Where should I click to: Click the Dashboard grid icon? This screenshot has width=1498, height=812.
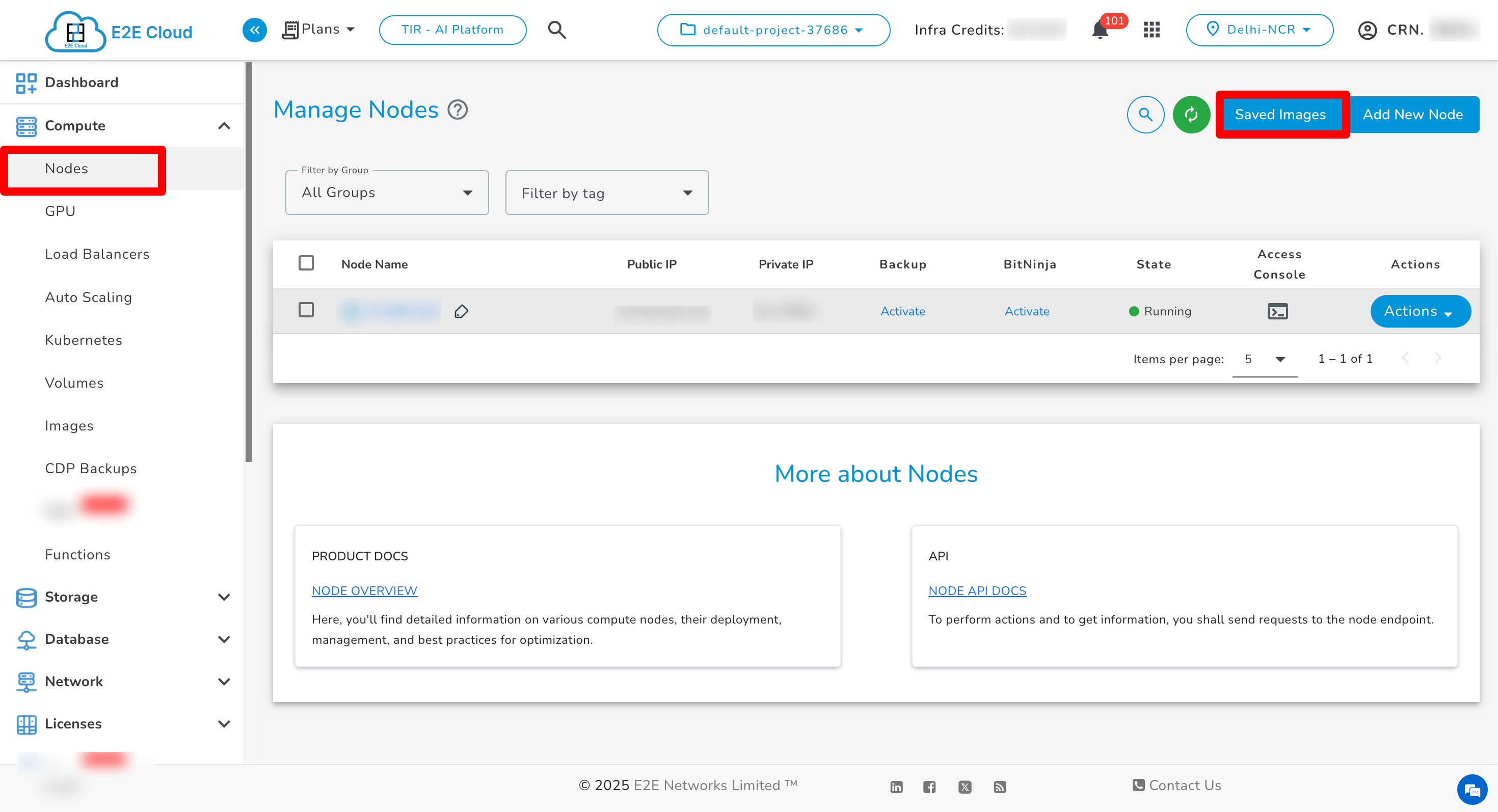(26, 83)
